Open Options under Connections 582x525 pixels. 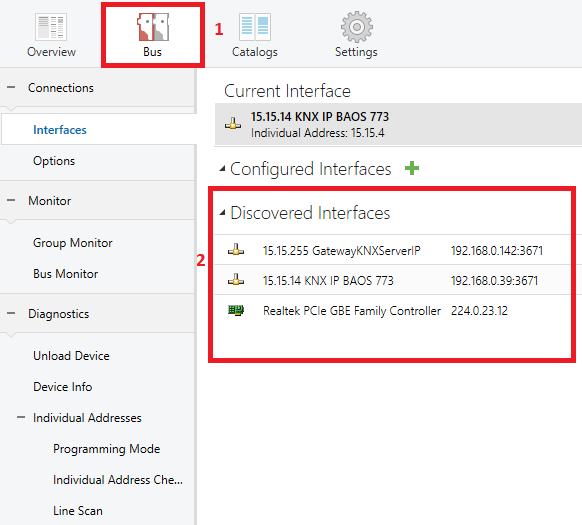click(x=54, y=161)
